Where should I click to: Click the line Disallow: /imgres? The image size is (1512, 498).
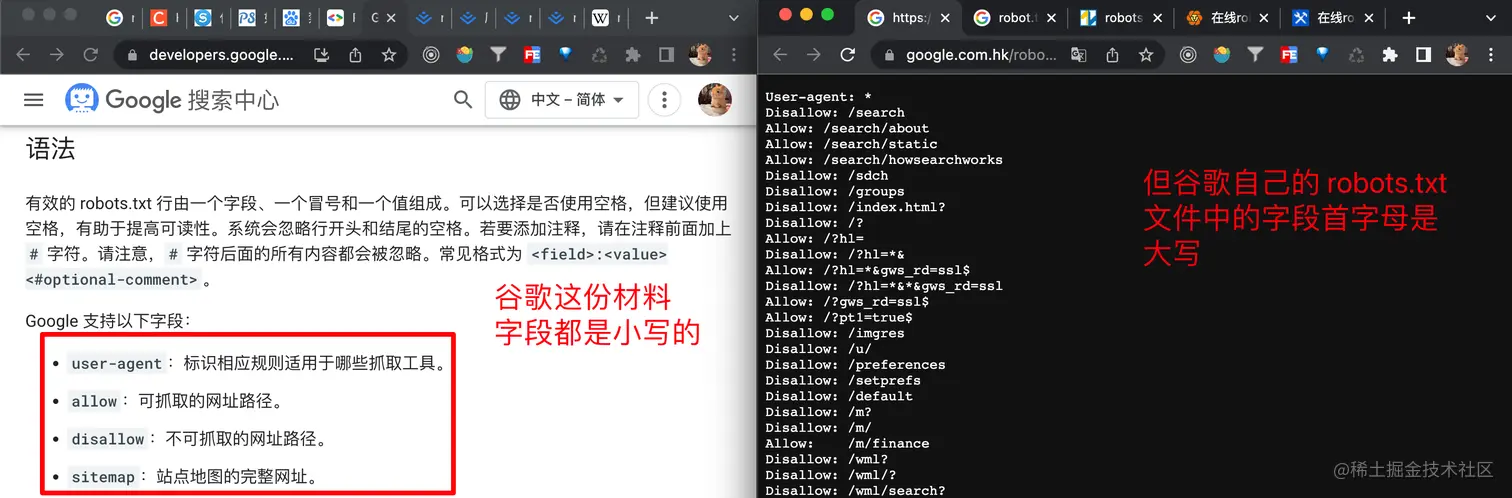coord(835,333)
